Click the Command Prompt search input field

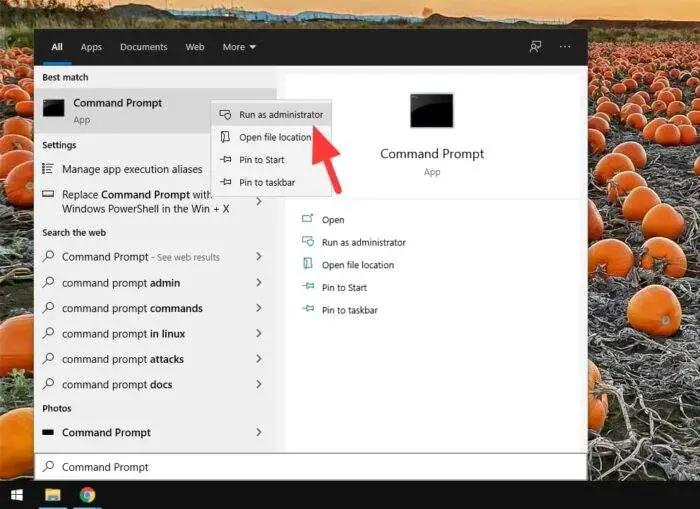click(x=311, y=467)
